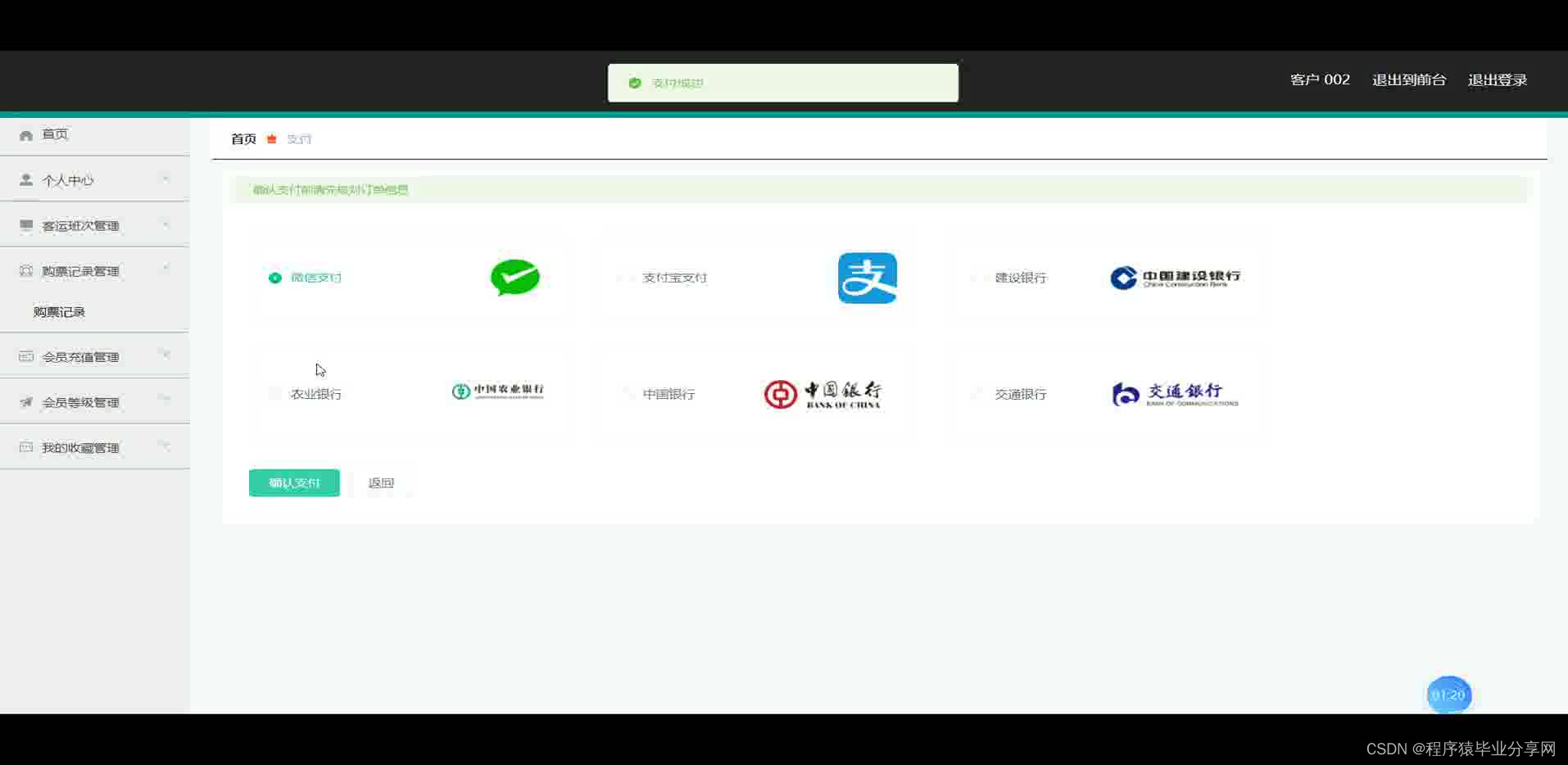Image resolution: width=1568 pixels, height=765 pixels.
Task: Expand the 会员等级管理 menu arrow
Action: coord(166,401)
